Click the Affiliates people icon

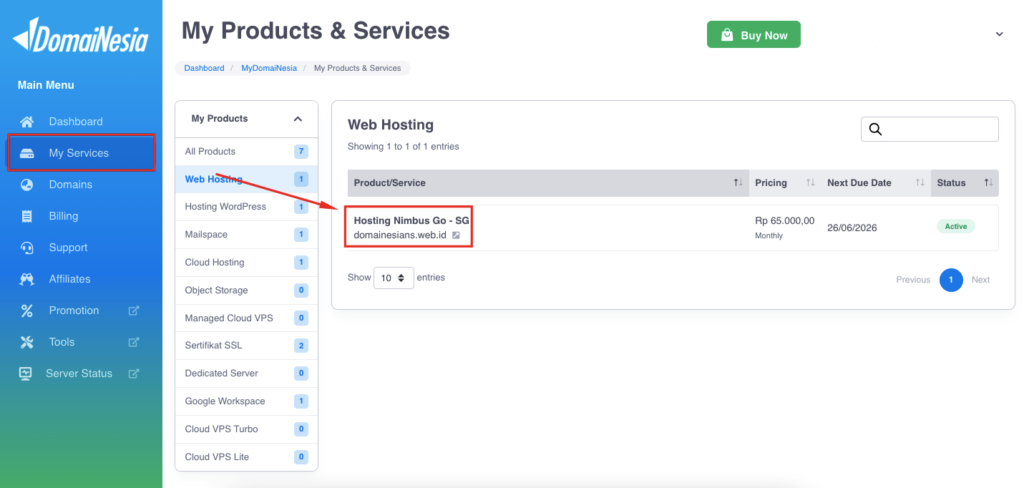(x=27, y=279)
